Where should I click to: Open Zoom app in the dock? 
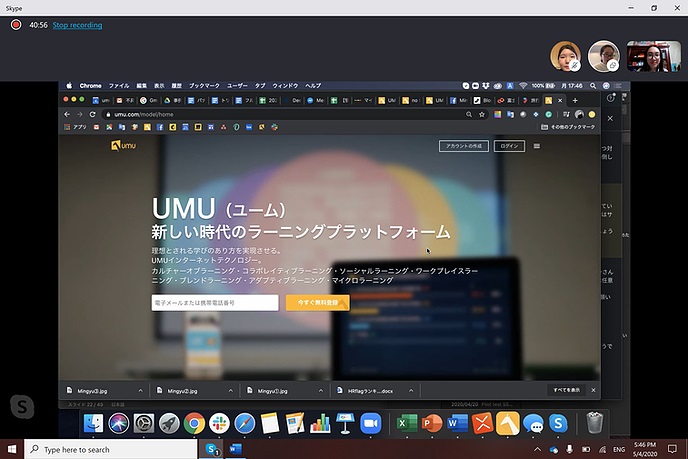pos(371,423)
